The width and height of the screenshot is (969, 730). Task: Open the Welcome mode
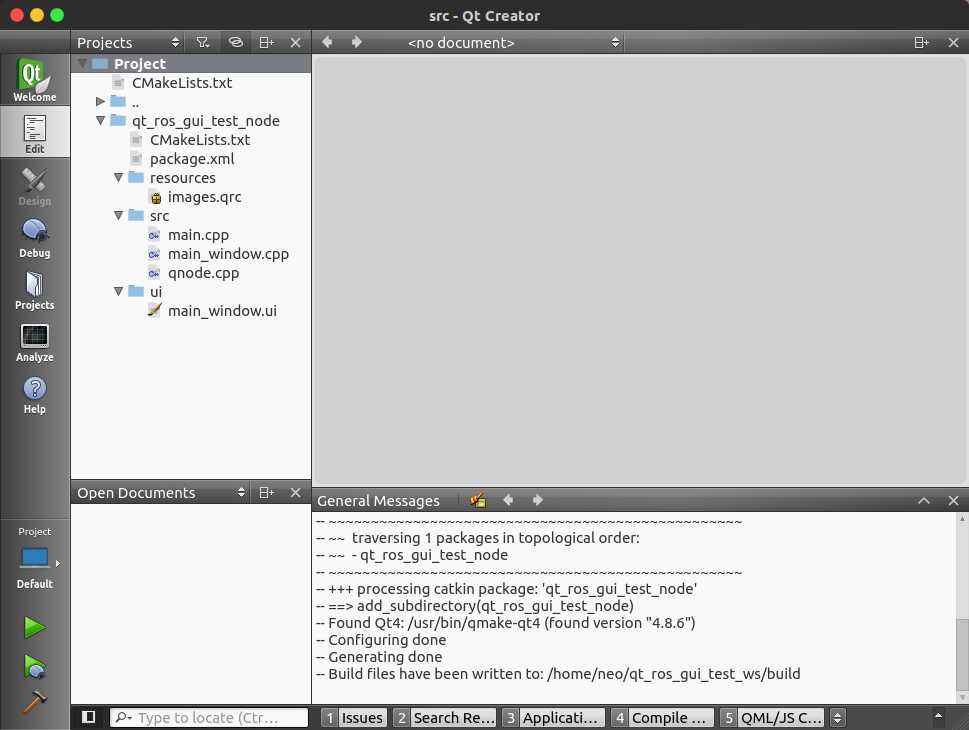[x=35, y=79]
